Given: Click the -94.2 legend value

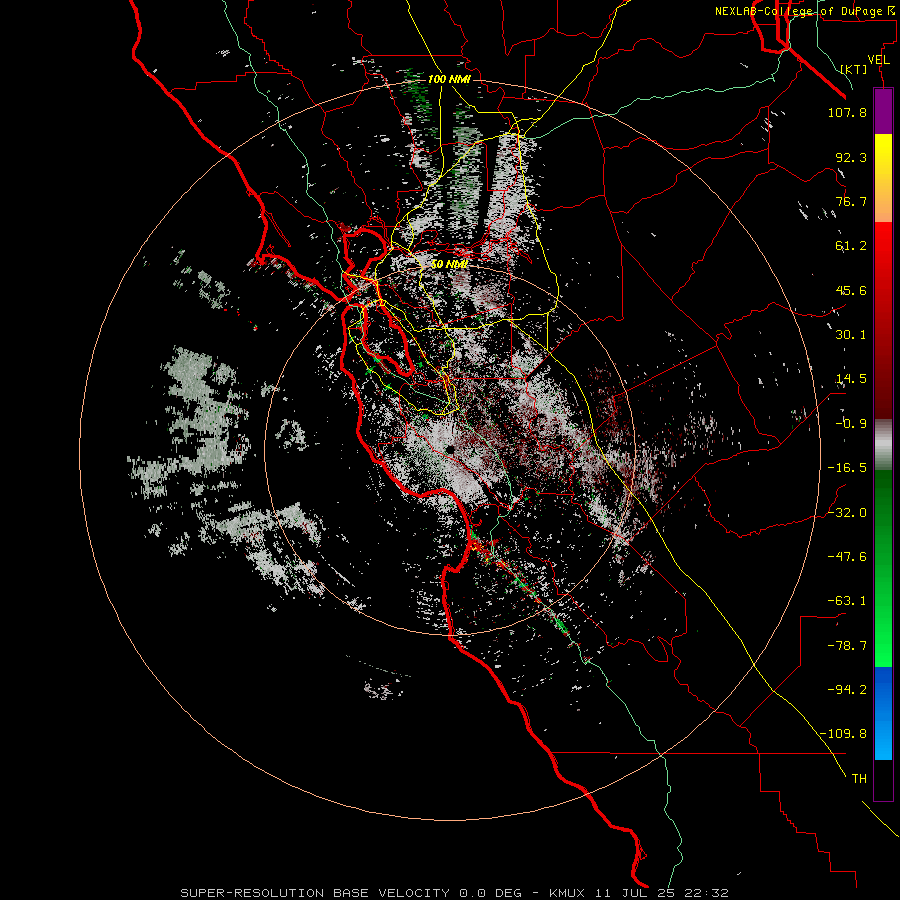Looking at the screenshot, I should pos(847,690).
